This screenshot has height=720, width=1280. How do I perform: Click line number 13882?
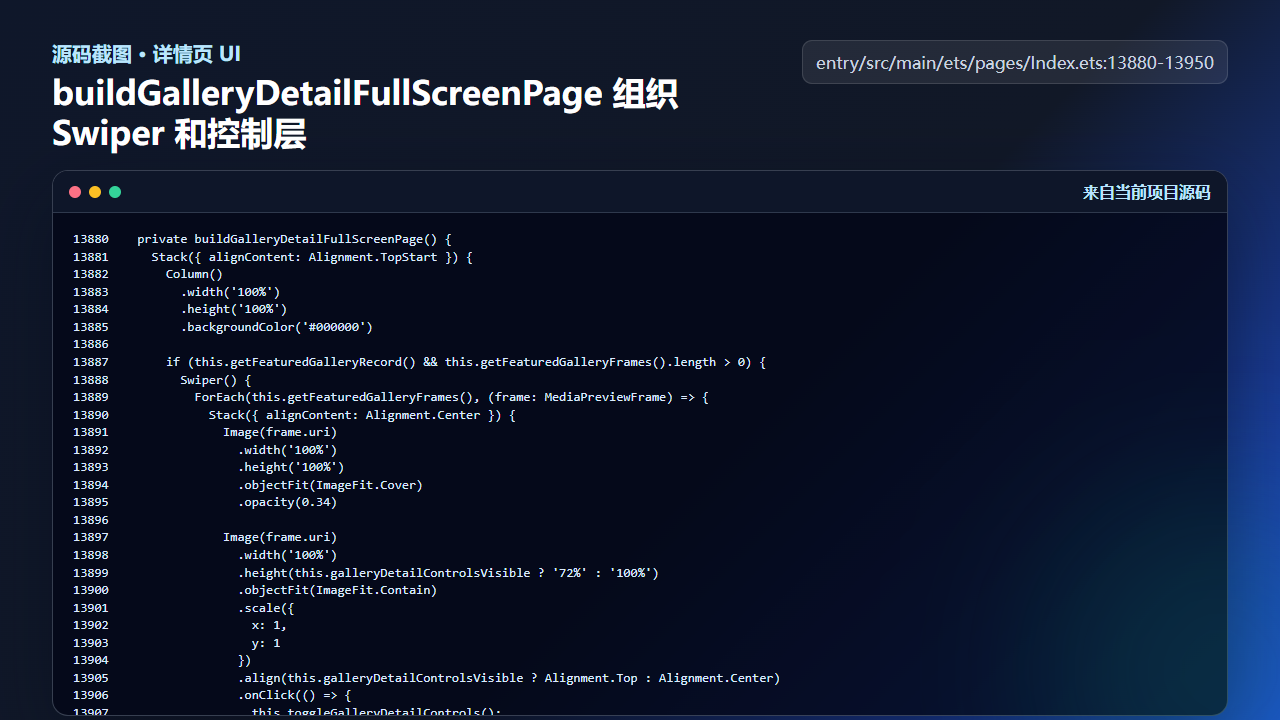click(x=91, y=274)
